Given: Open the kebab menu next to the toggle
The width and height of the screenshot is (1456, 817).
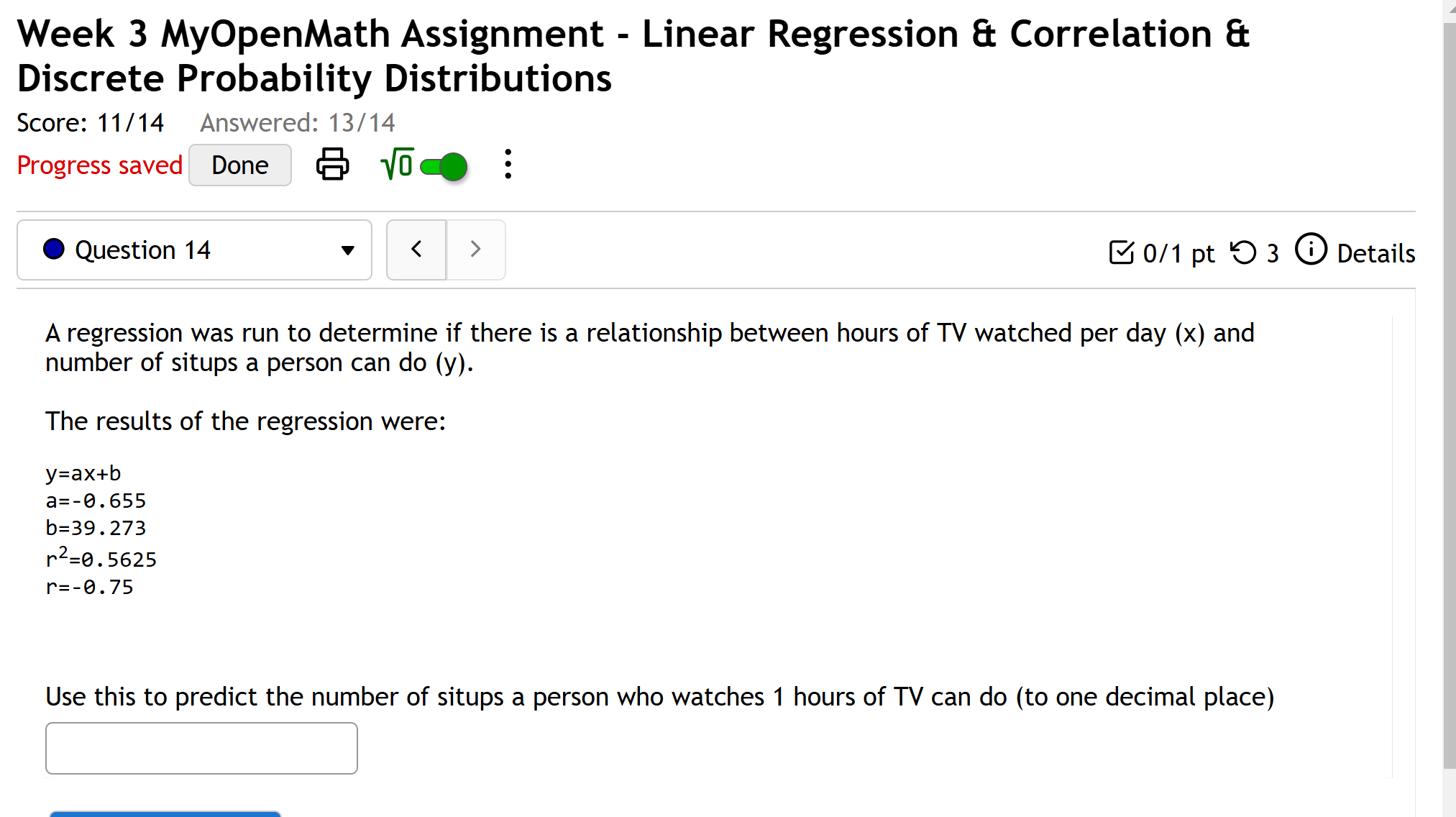Looking at the screenshot, I should point(508,165).
